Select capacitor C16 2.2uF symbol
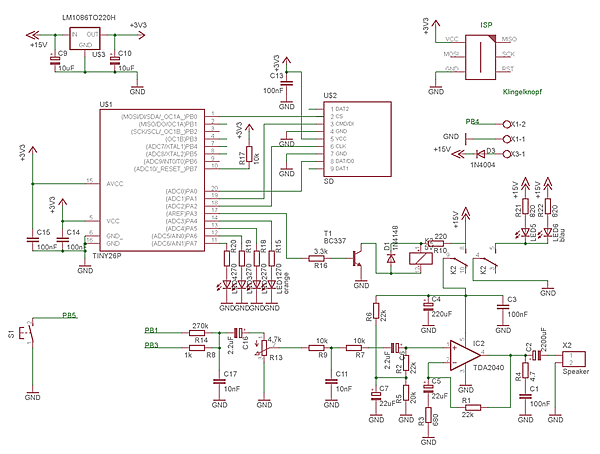This screenshot has width=600, height=454. (239, 333)
